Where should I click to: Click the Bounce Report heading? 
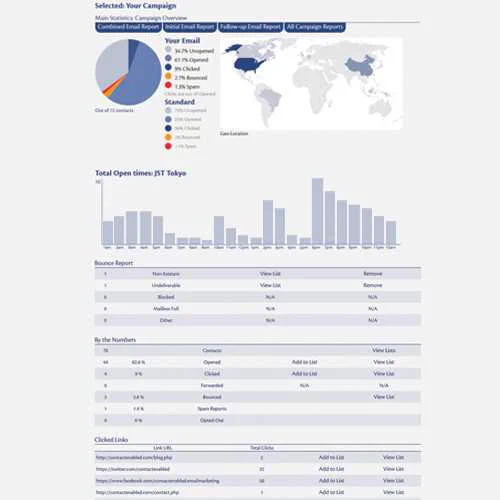coord(114,263)
